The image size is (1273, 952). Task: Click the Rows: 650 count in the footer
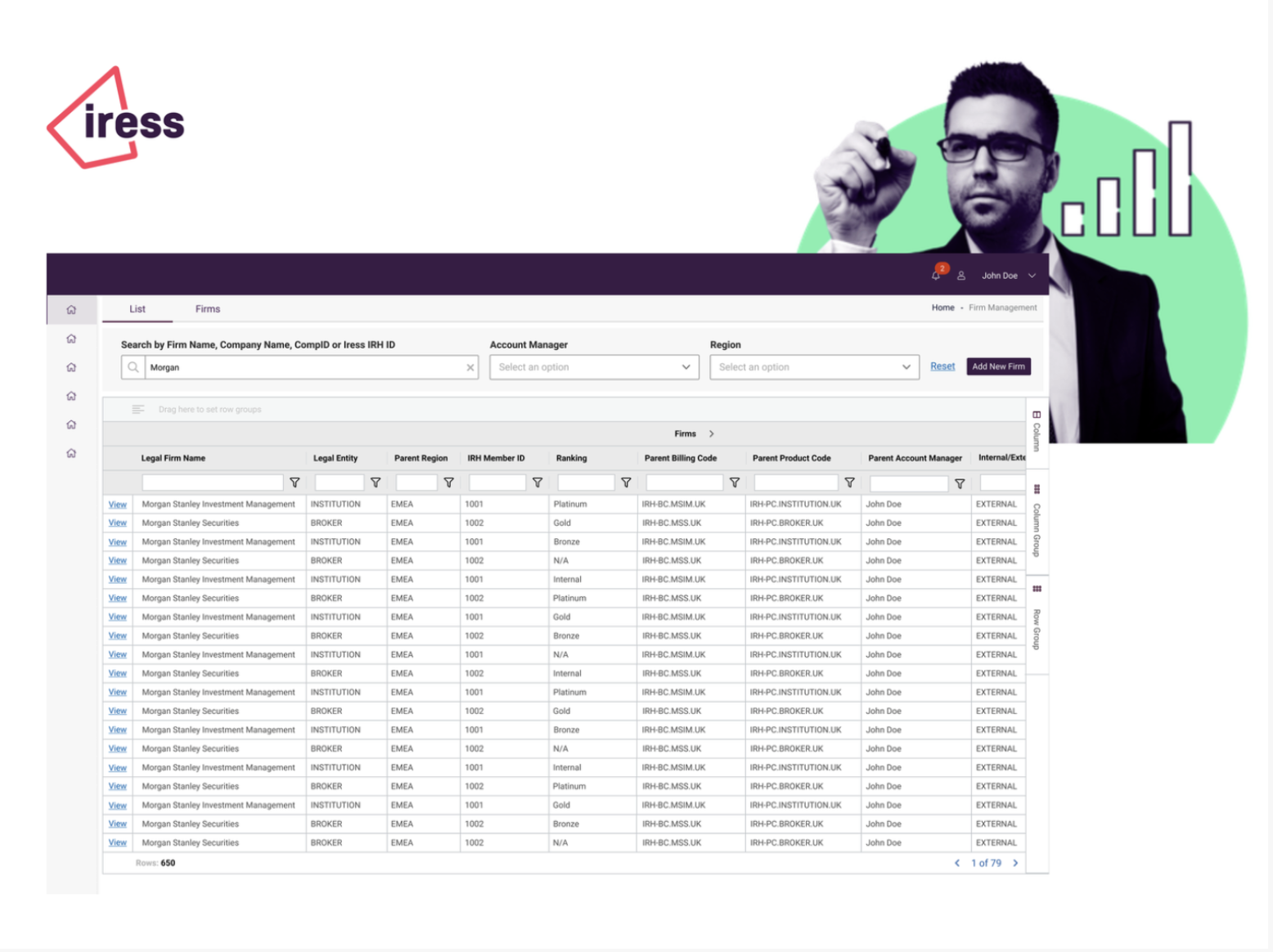click(155, 864)
